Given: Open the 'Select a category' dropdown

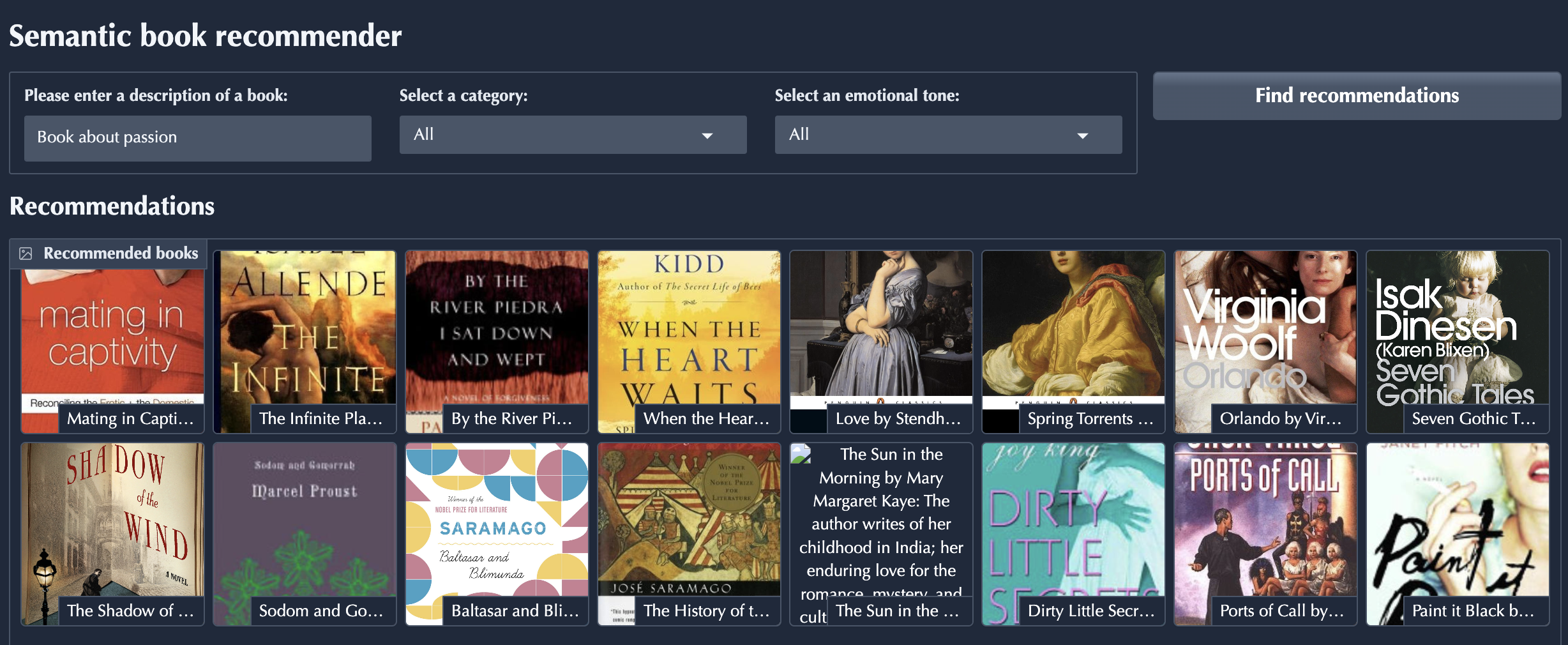Looking at the screenshot, I should point(572,134).
